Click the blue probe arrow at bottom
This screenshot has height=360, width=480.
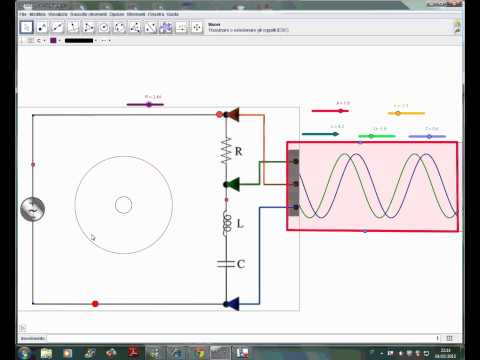pyautogui.click(x=233, y=304)
